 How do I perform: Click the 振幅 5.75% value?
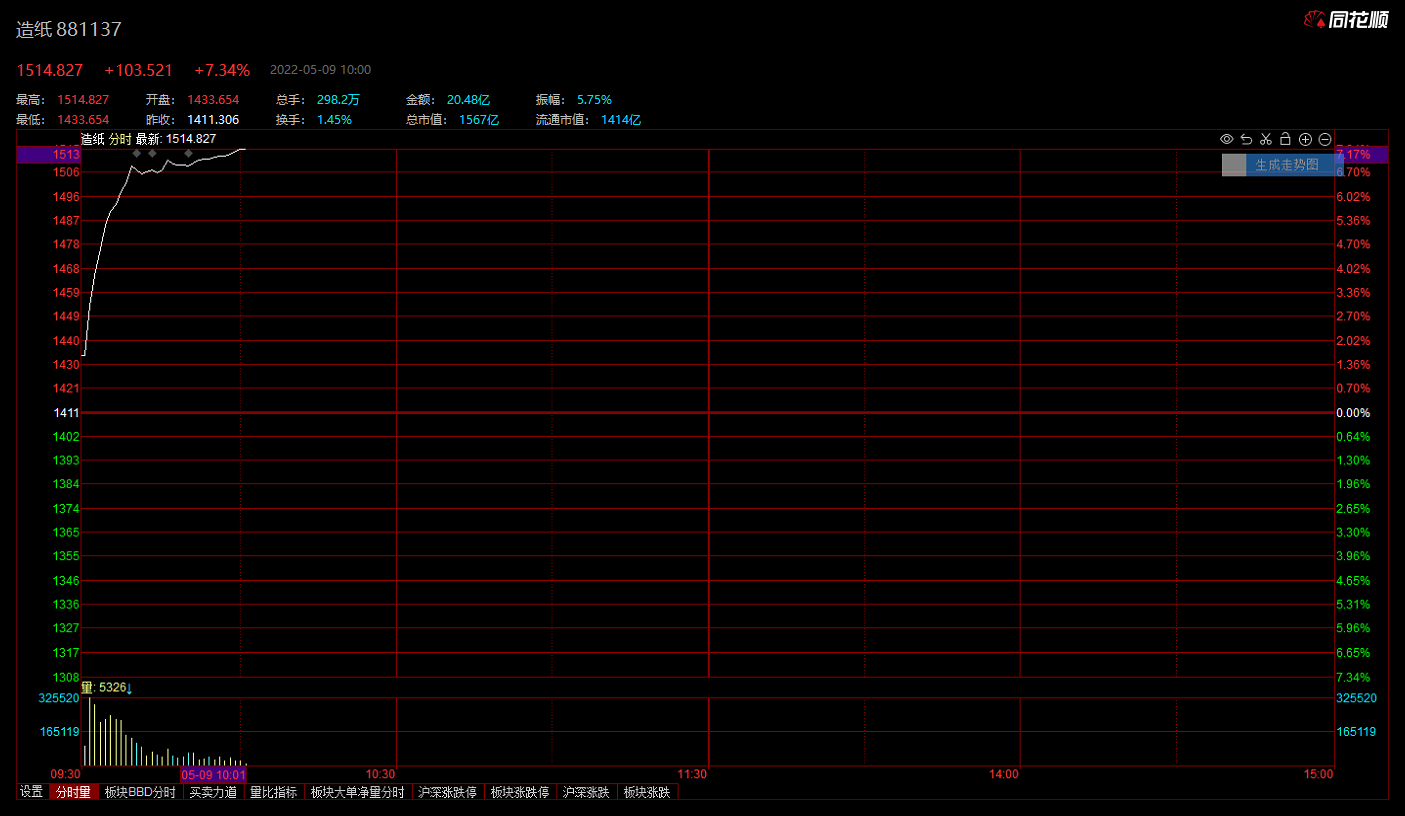pyautogui.click(x=594, y=100)
